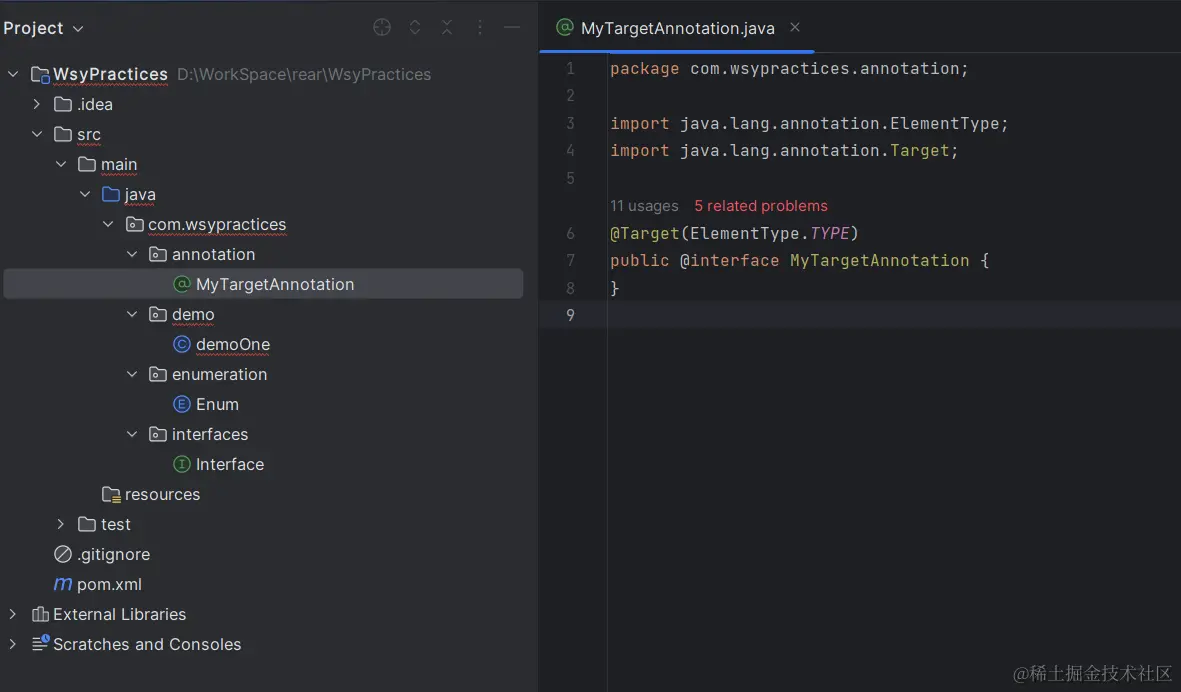Expand the .idea folder

coord(37,104)
